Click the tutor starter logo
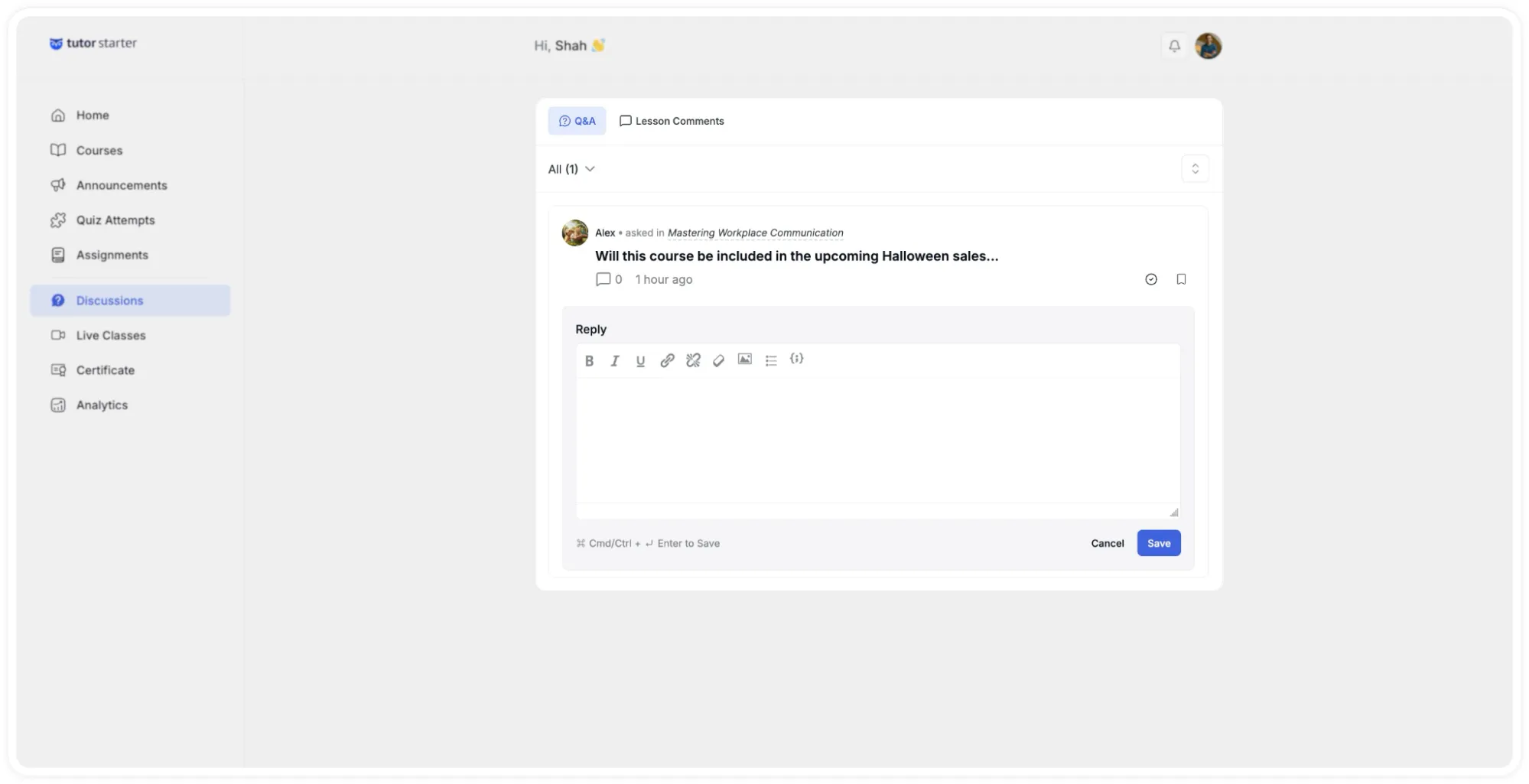 pyautogui.click(x=93, y=44)
